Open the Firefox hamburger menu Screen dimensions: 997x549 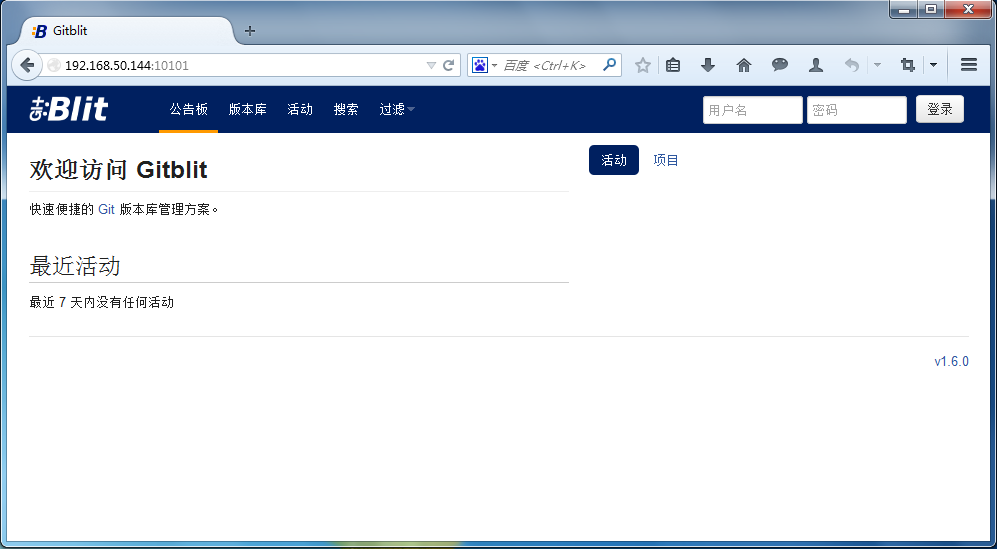[968, 65]
